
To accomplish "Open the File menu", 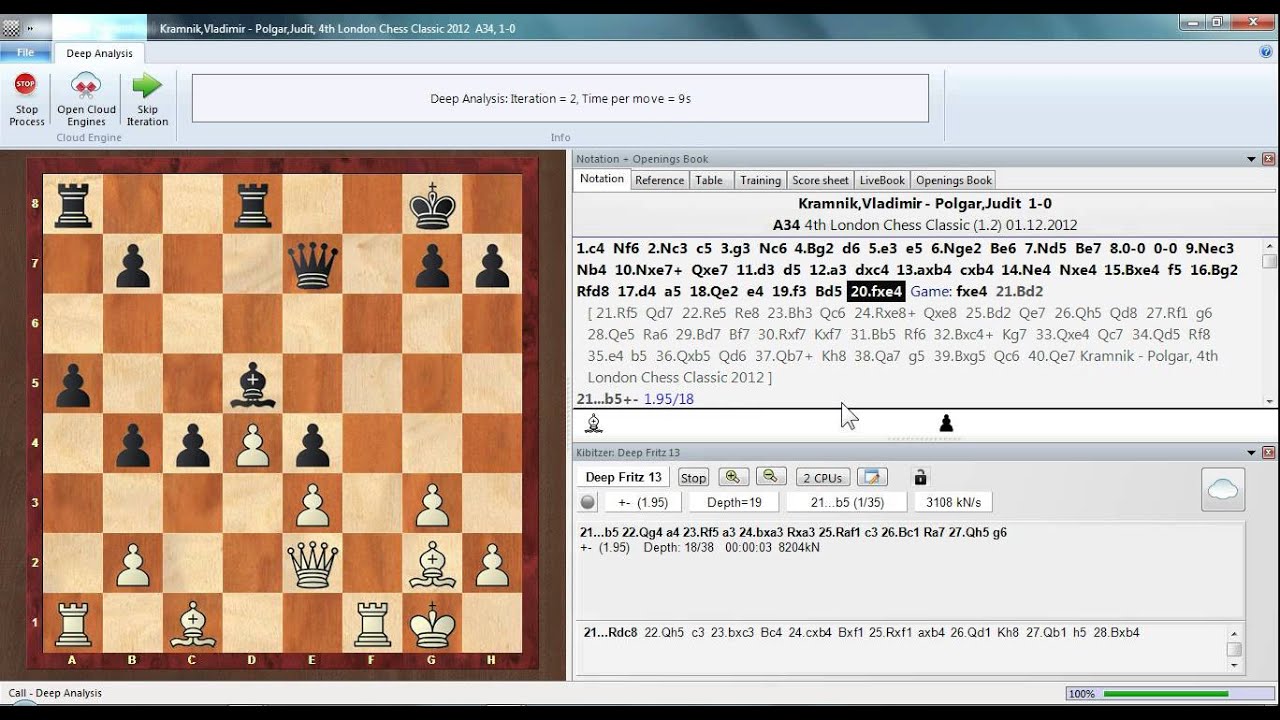I will click(25, 53).
